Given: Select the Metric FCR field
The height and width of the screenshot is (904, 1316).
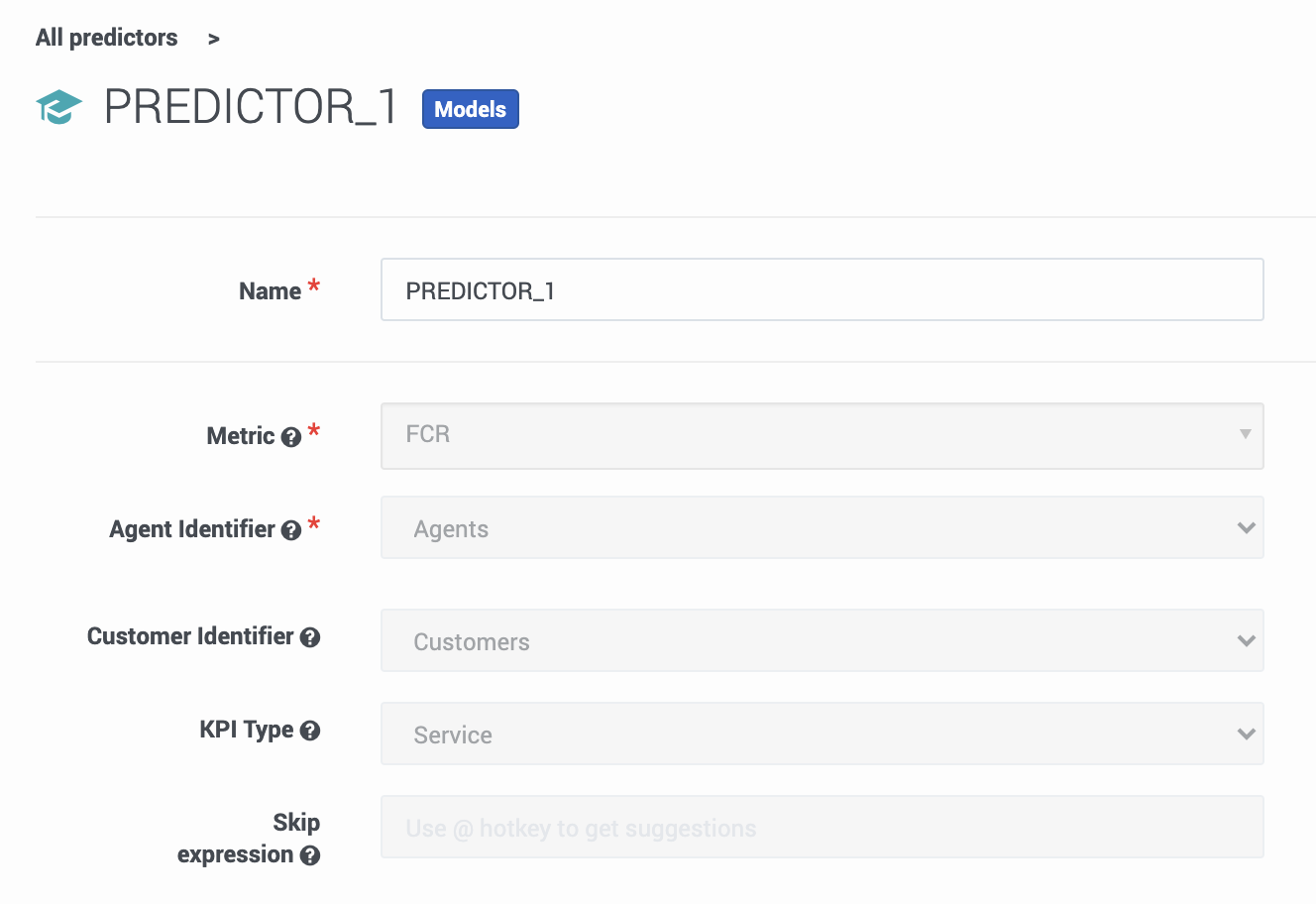Looking at the screenshot, I should pos(822,435).
